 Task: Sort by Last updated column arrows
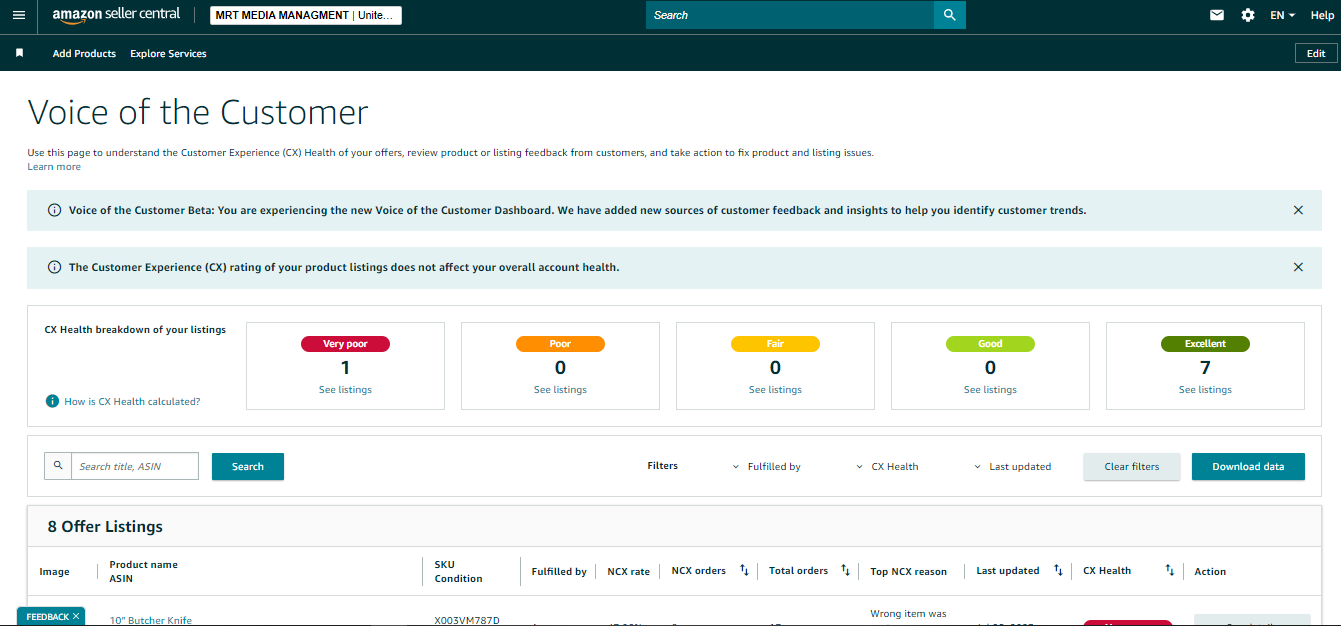coord(1058,570)
